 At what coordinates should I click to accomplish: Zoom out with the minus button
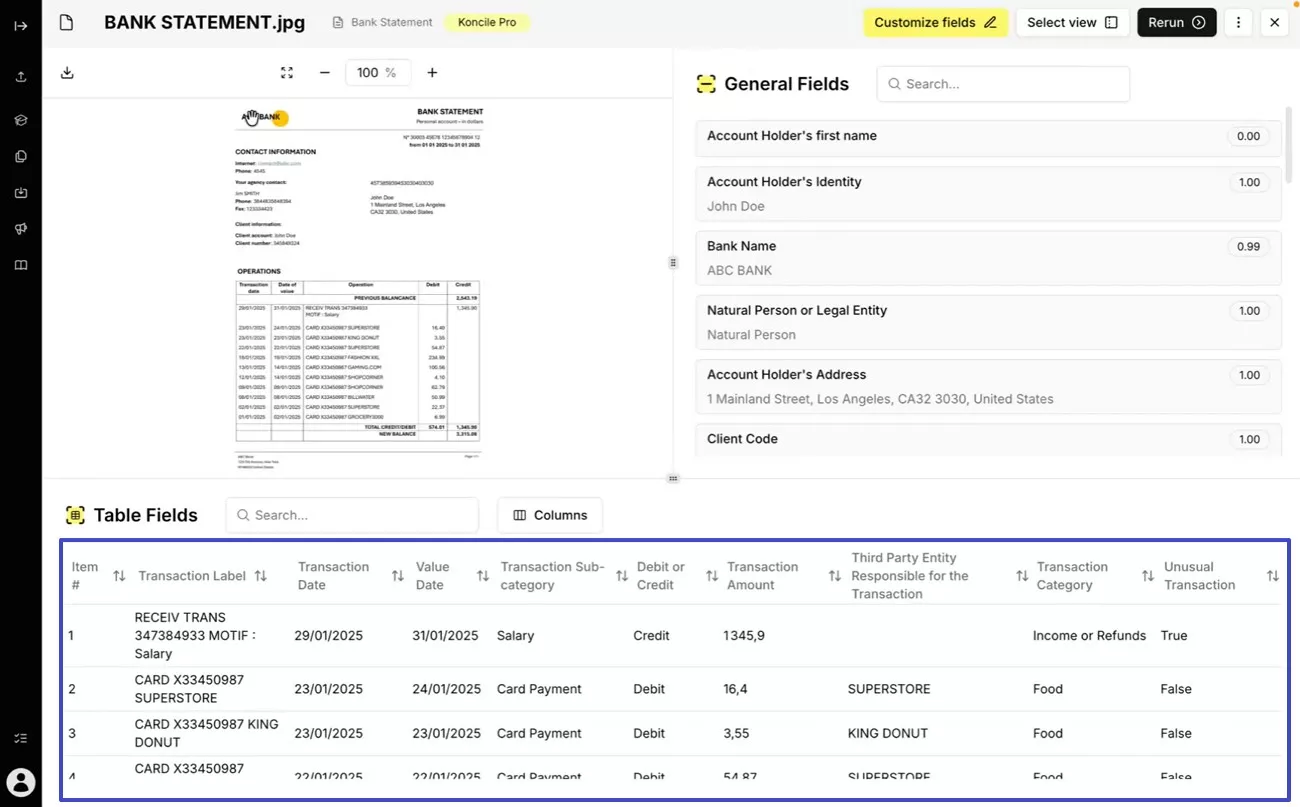[x=325, y=73]
